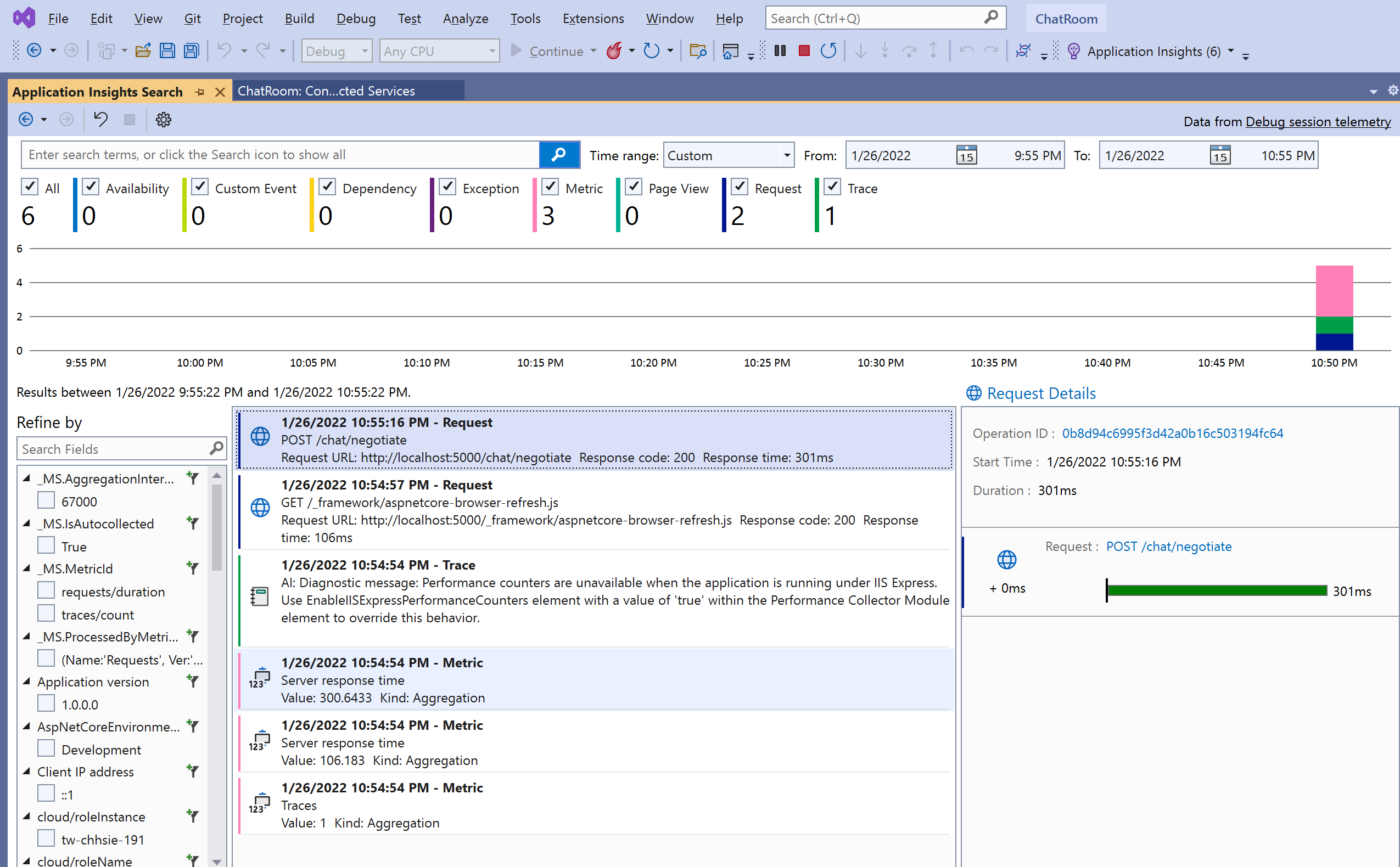Open the Application Insights (6) dropdown arrow

pos(1231,51)
